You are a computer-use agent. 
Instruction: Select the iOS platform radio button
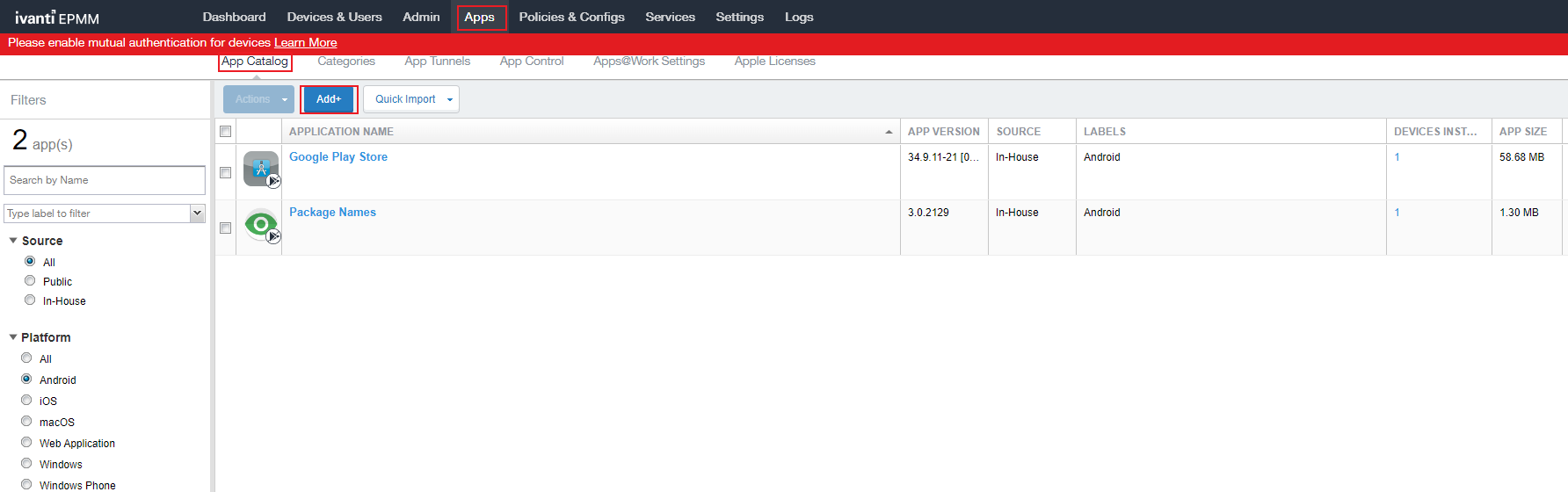tap(26, 400)
